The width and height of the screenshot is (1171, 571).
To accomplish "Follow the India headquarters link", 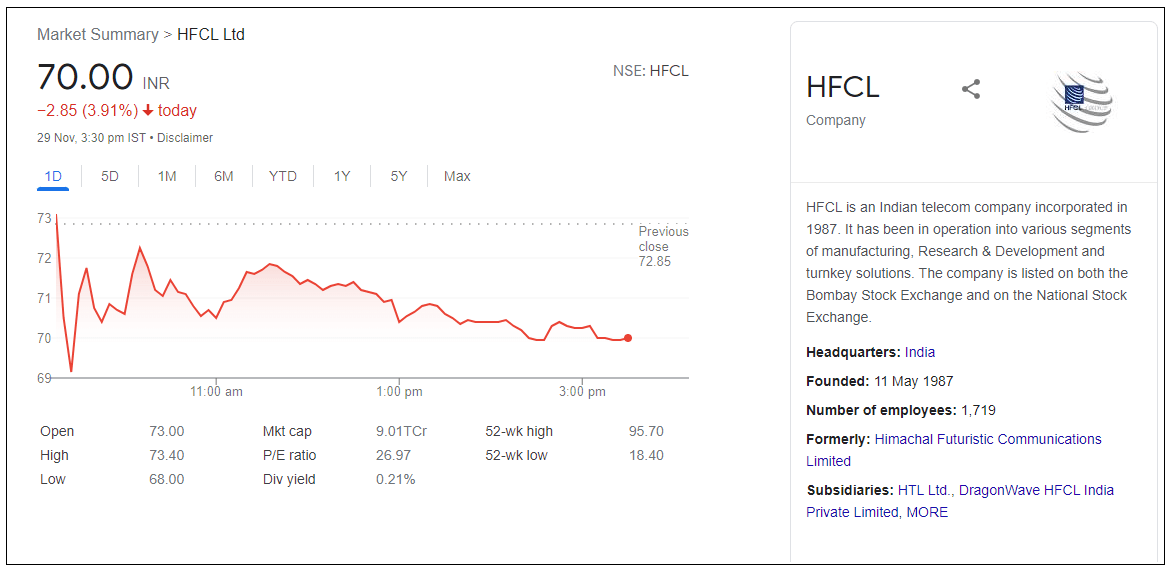I will [920, 352].
